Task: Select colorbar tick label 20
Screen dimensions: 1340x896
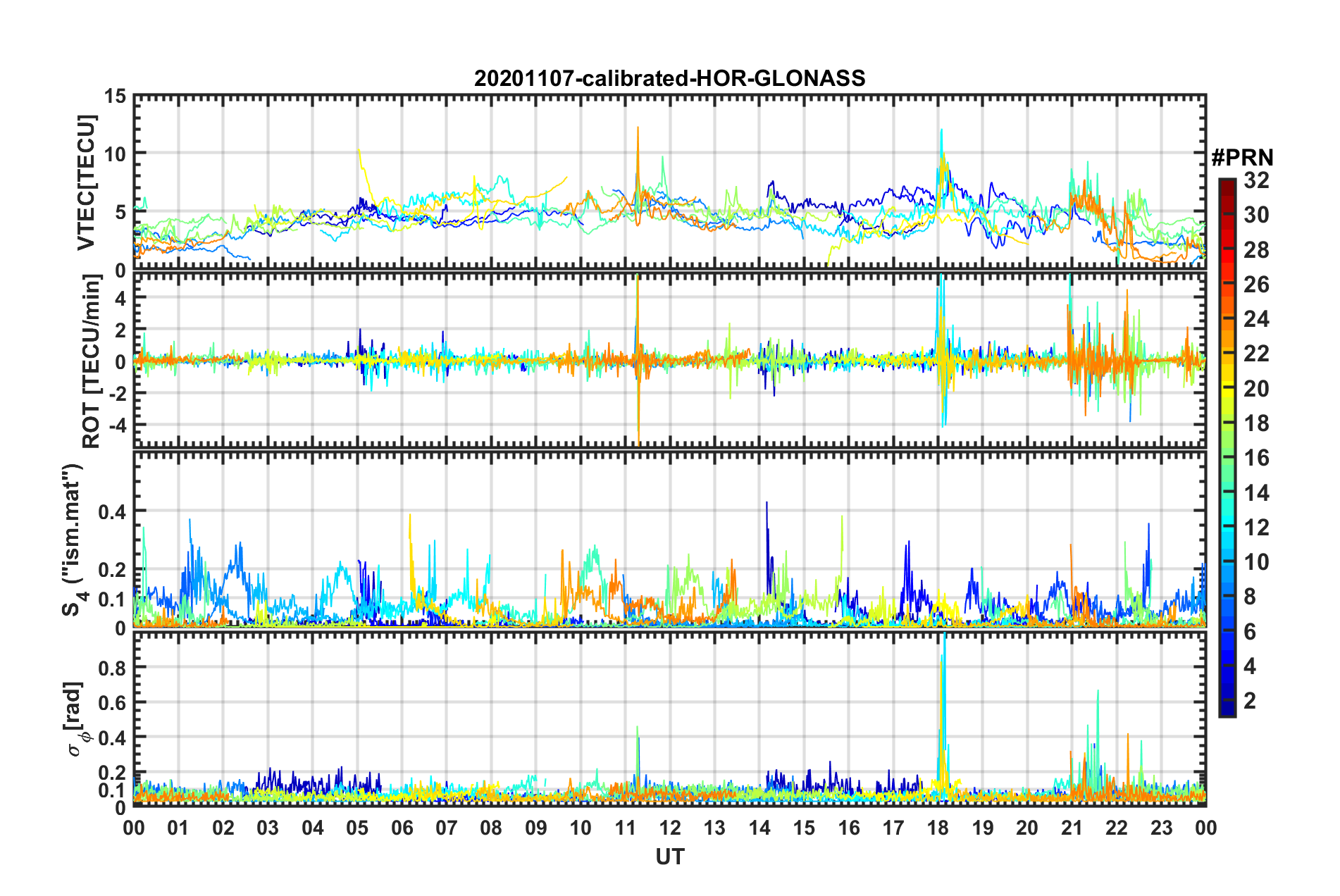Action: 1256,389
